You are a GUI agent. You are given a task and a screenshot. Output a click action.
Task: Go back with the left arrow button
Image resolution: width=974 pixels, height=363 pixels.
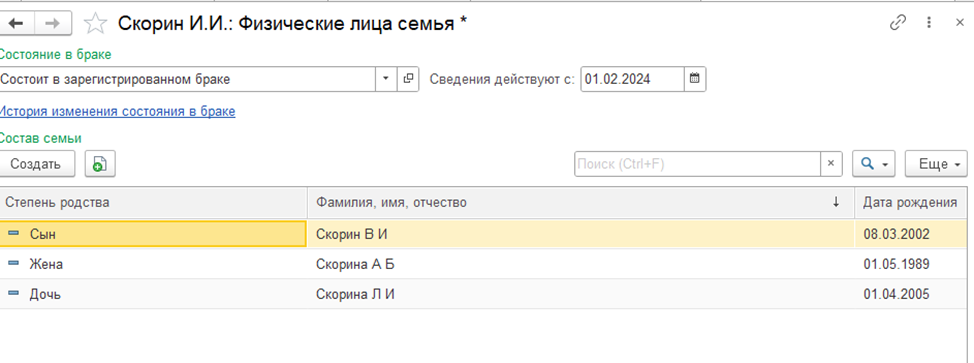point(17,24)
